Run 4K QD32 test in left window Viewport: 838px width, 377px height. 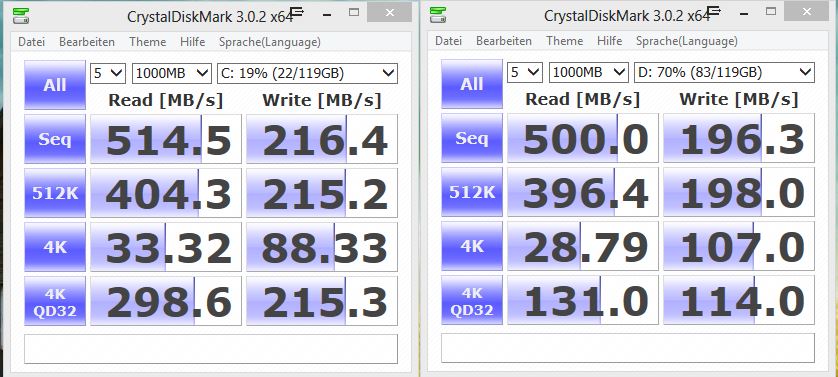click(x=55, y=301)
